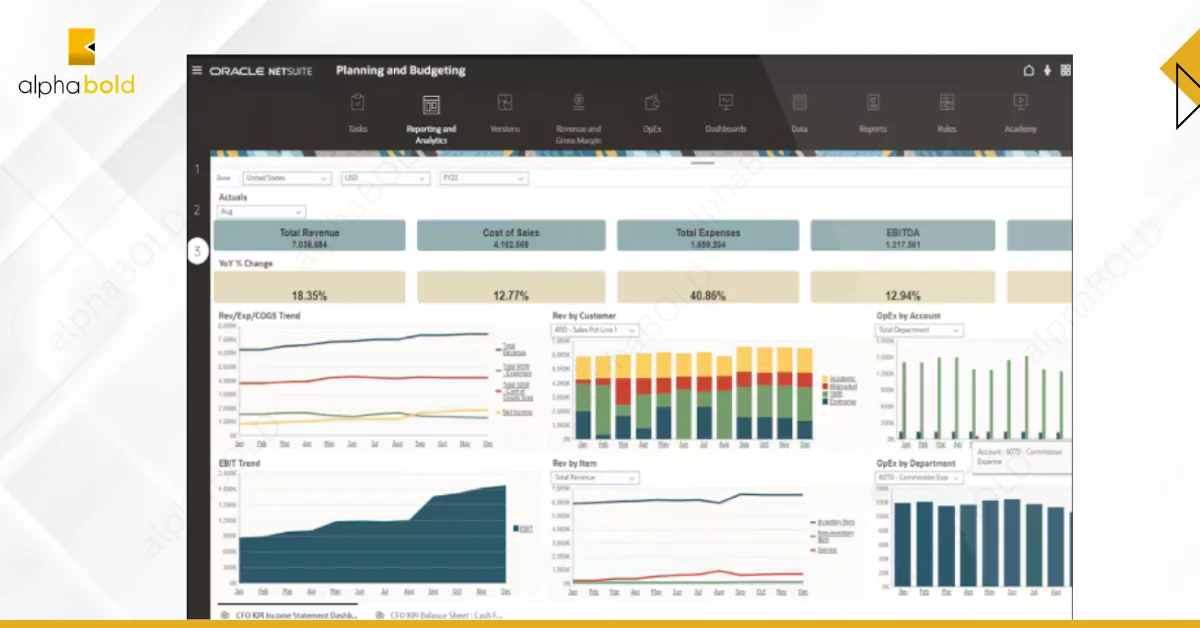This screenshot has height=628, width=1200.
Task: Click the Total Revenue KPI tile
Action: click(x=310, y=236)
